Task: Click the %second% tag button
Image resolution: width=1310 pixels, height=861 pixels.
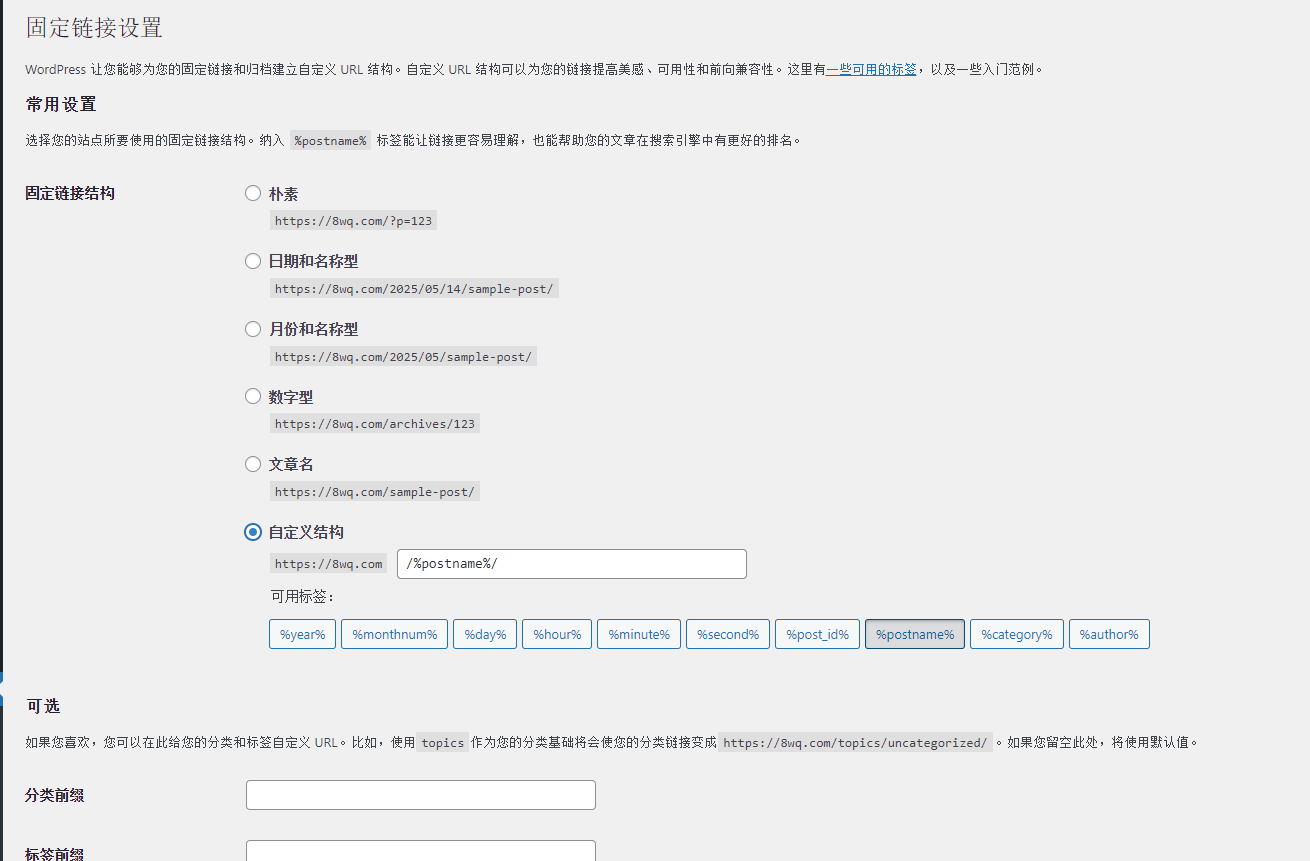Action: point(727,634)
